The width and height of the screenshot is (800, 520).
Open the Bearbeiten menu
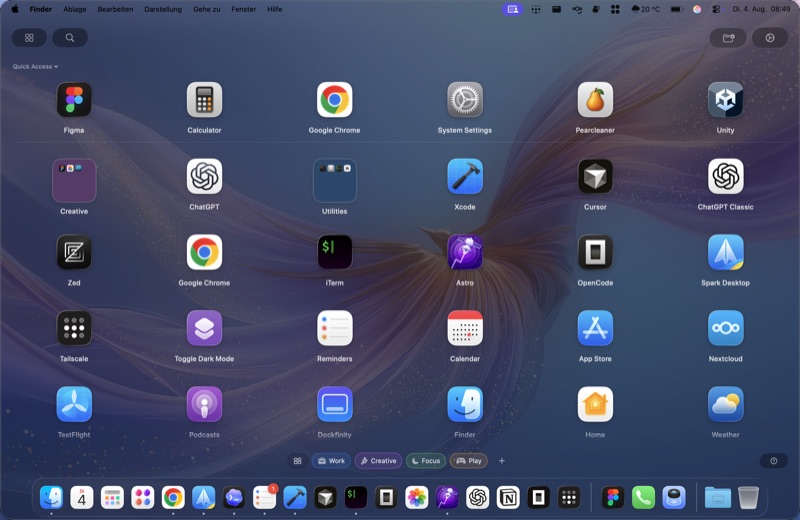[x=115, y=9]
